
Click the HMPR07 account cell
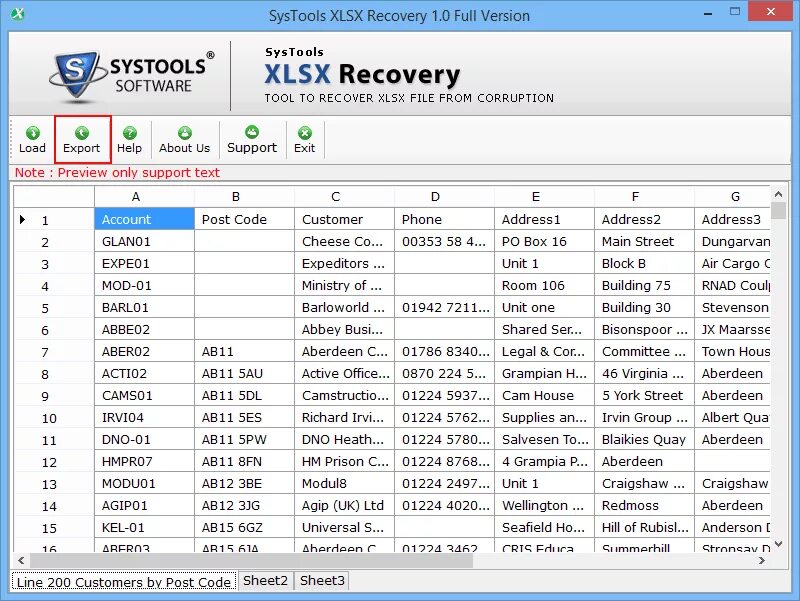point(144,462)
